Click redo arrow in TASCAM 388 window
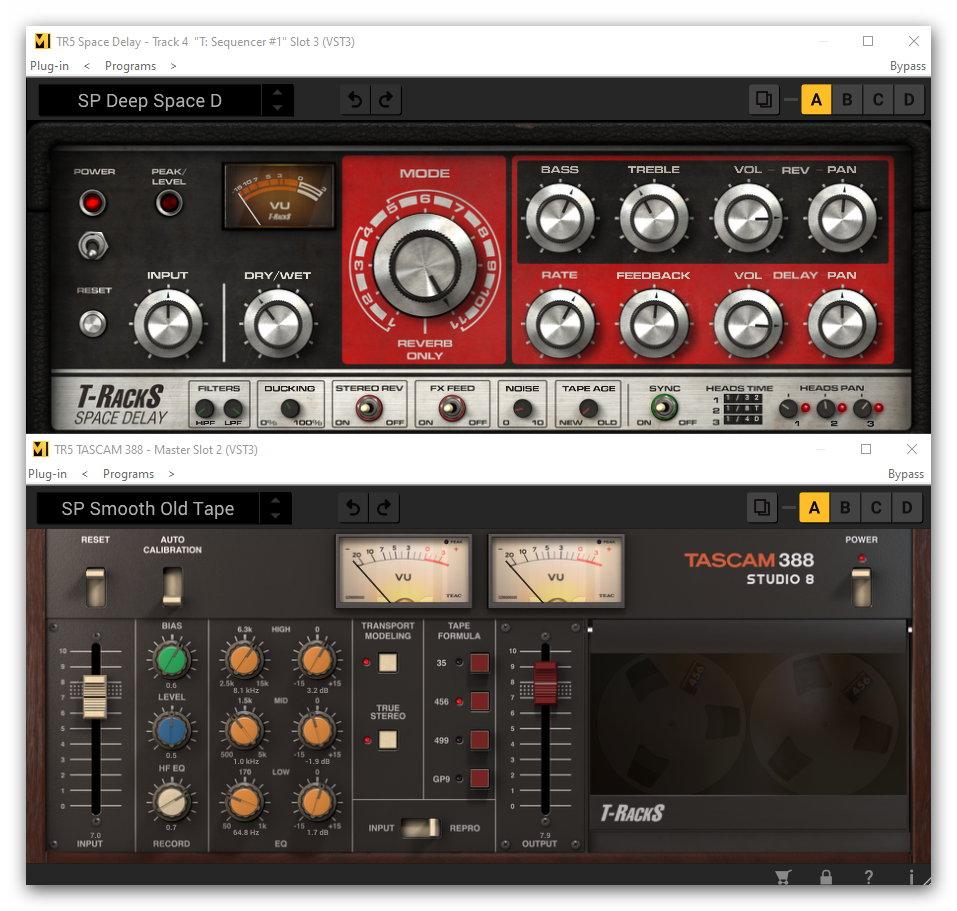The height and width of the screenshot is (911, 957). 383,508
